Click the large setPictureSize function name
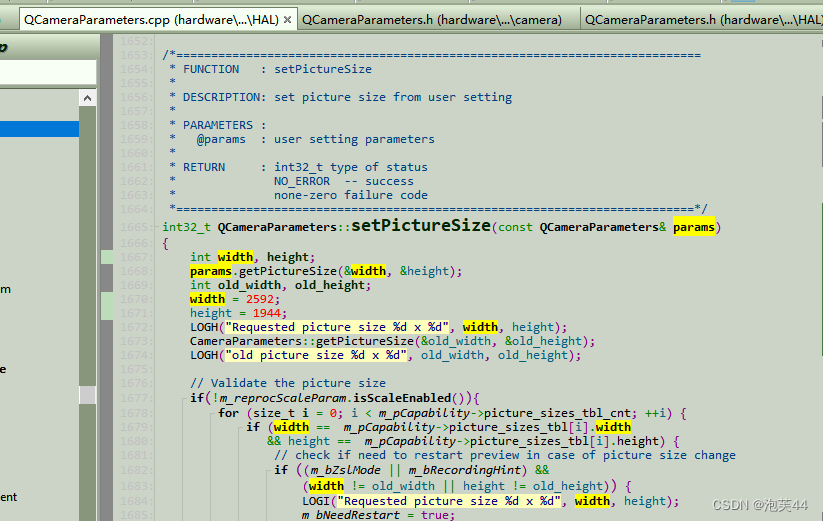The width and height of the screenshot is (823, 521). point(421,226)
